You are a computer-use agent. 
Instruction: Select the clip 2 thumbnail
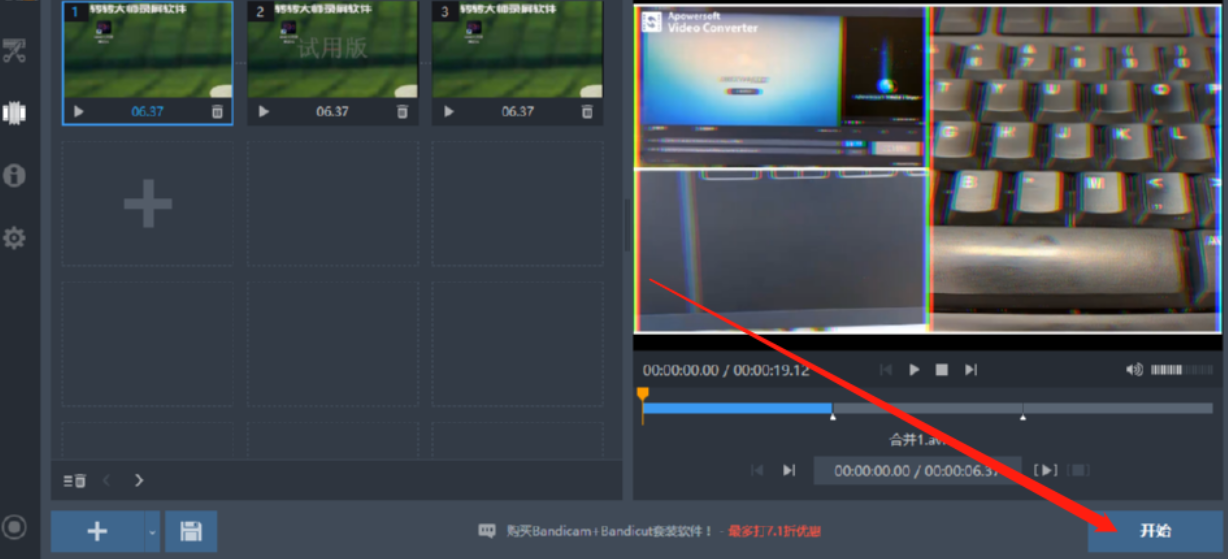pyautogui.click(x=333, y=50)
